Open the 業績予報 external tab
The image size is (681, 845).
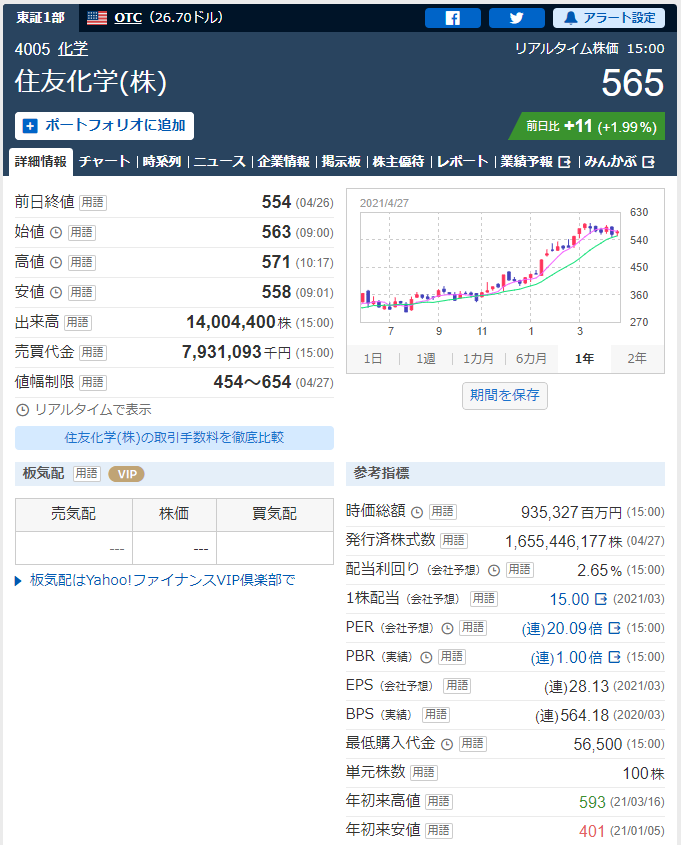tap(535, 162)
